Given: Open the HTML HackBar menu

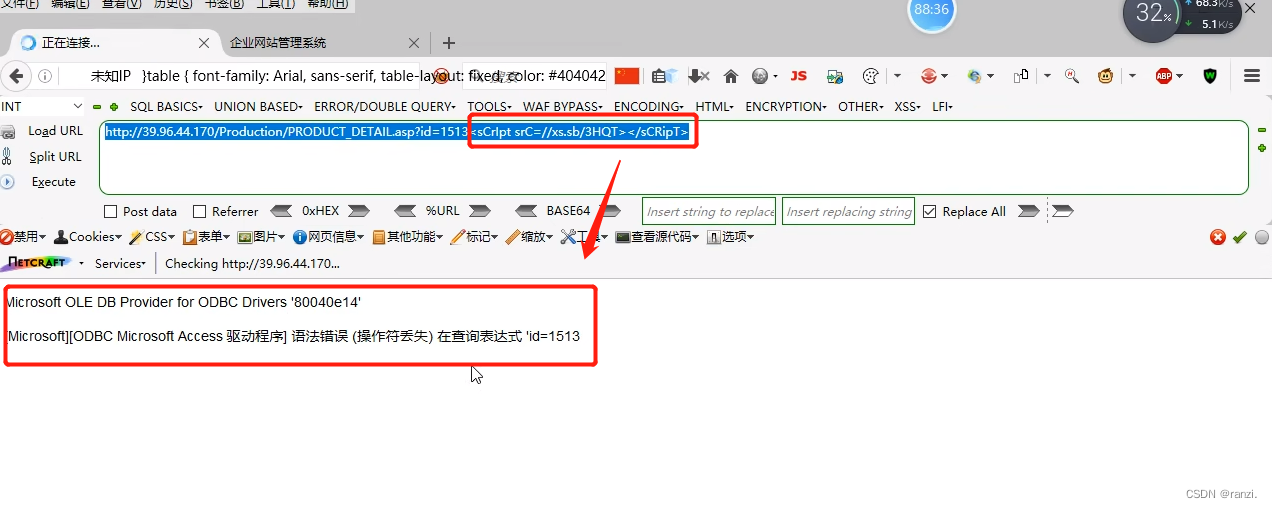Looking at the screenshot, I should pyautogui.click(x=714, y=106).
